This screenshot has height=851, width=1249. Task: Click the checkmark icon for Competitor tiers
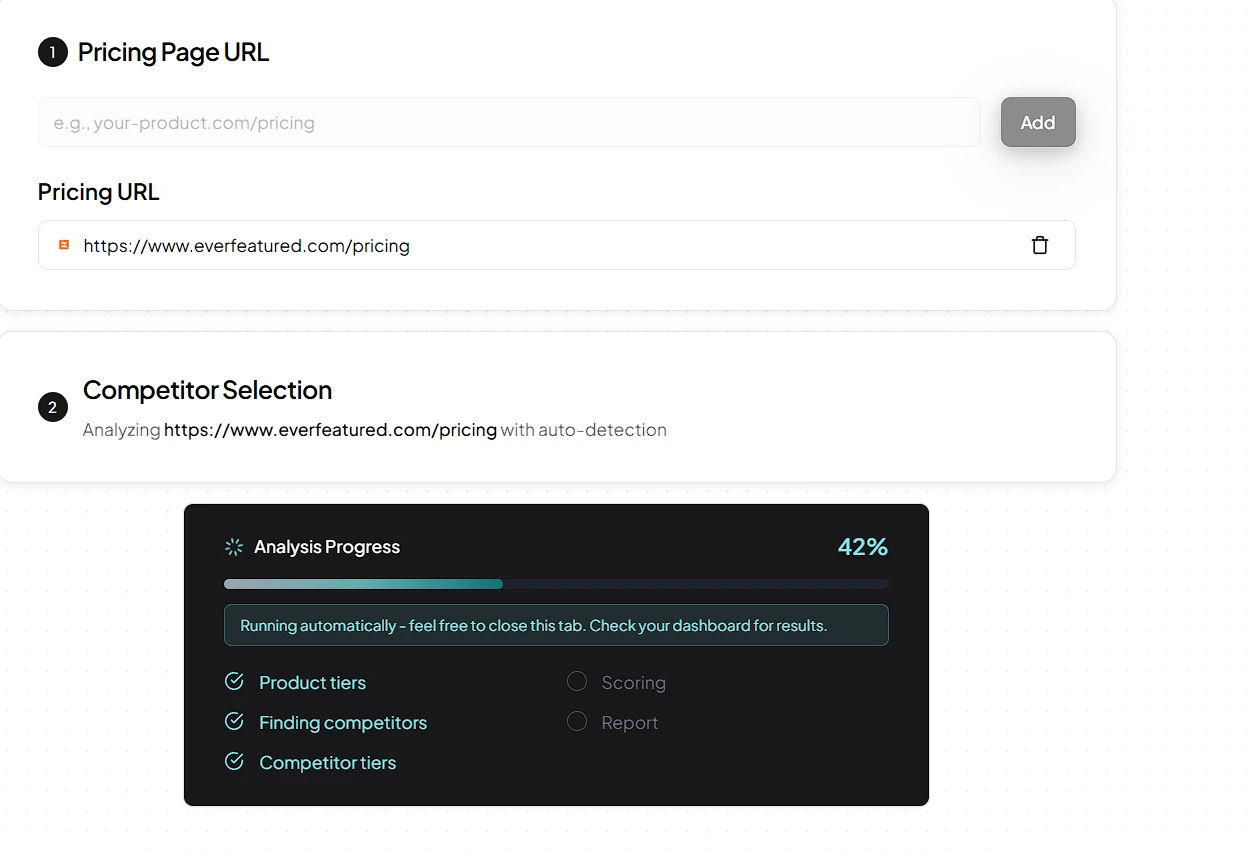point(234,762)
